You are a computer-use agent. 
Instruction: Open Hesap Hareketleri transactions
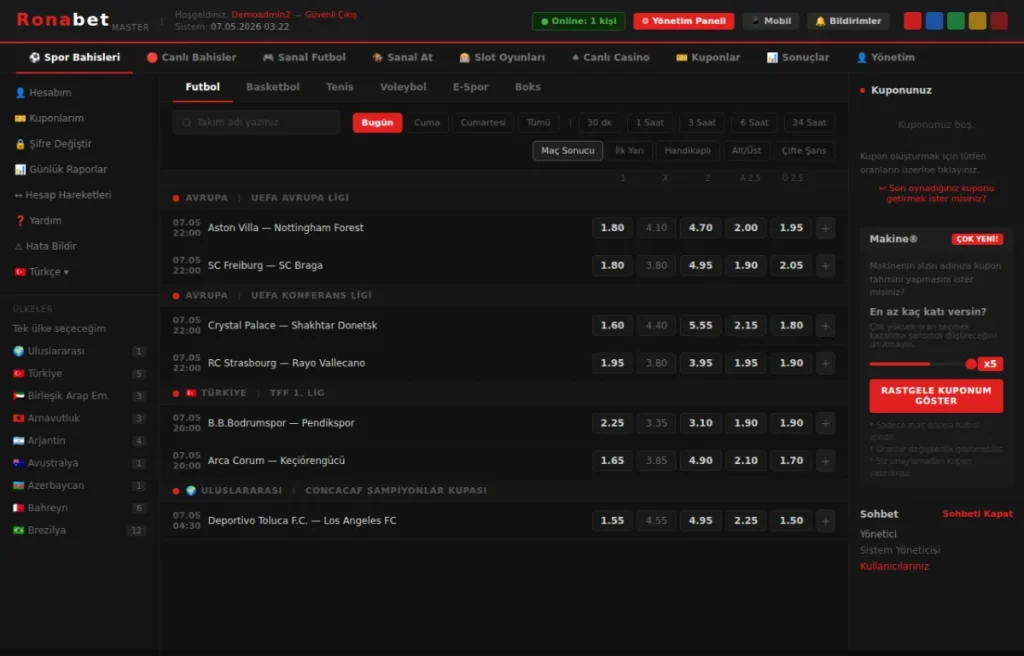pyautogui.click(x=63, y=195)
